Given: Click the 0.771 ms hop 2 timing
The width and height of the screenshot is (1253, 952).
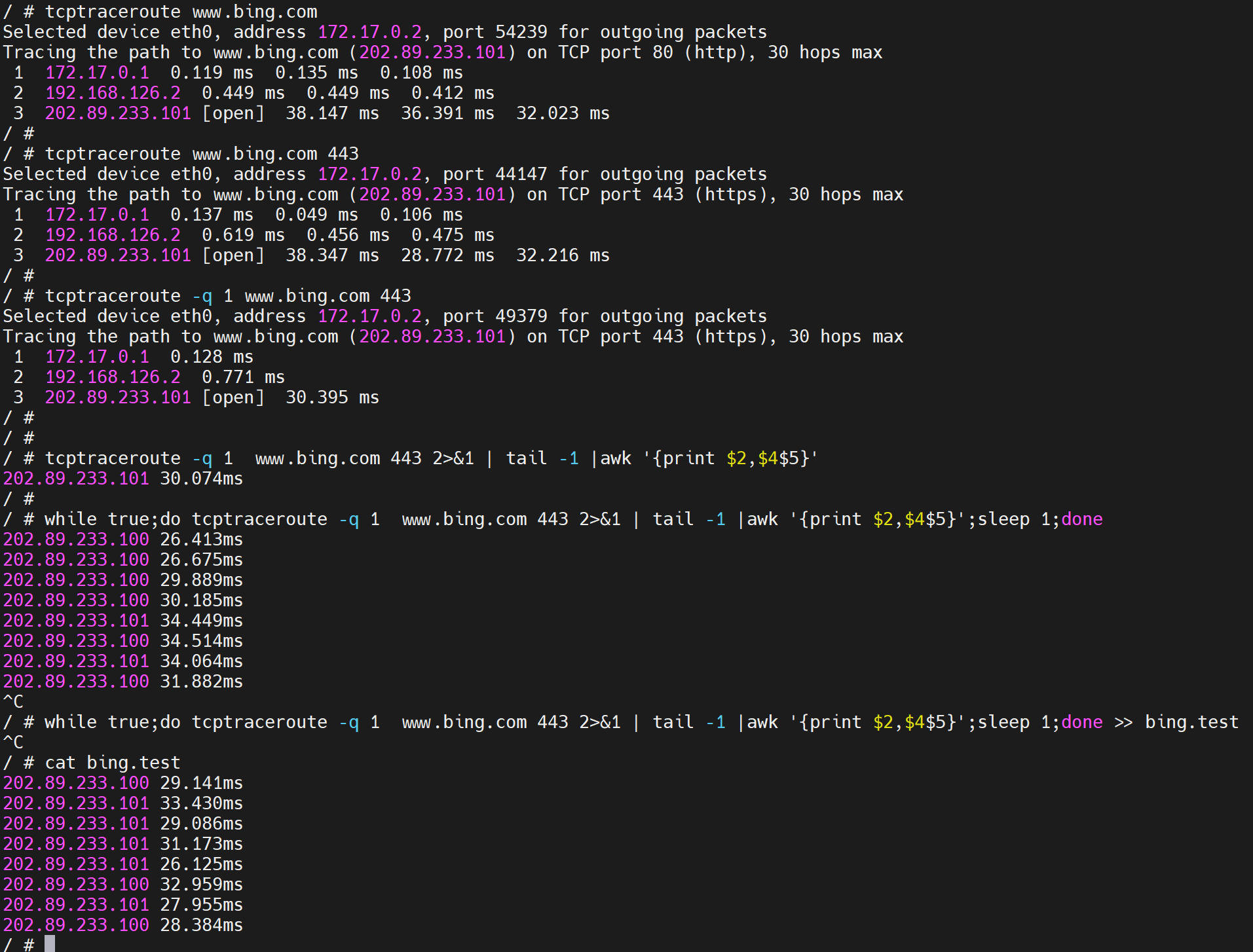Looking at the screenshot, I should [x=243, y=377].
